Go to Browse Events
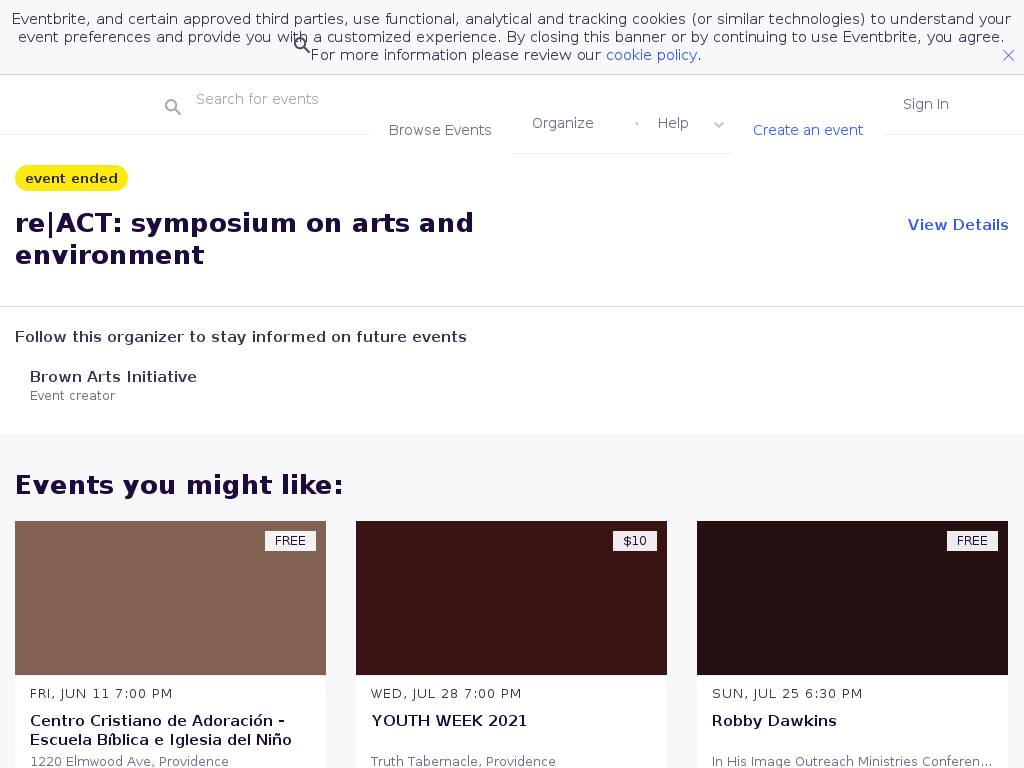This screenshot has height=768, width=1024. (x=440, y=130)
